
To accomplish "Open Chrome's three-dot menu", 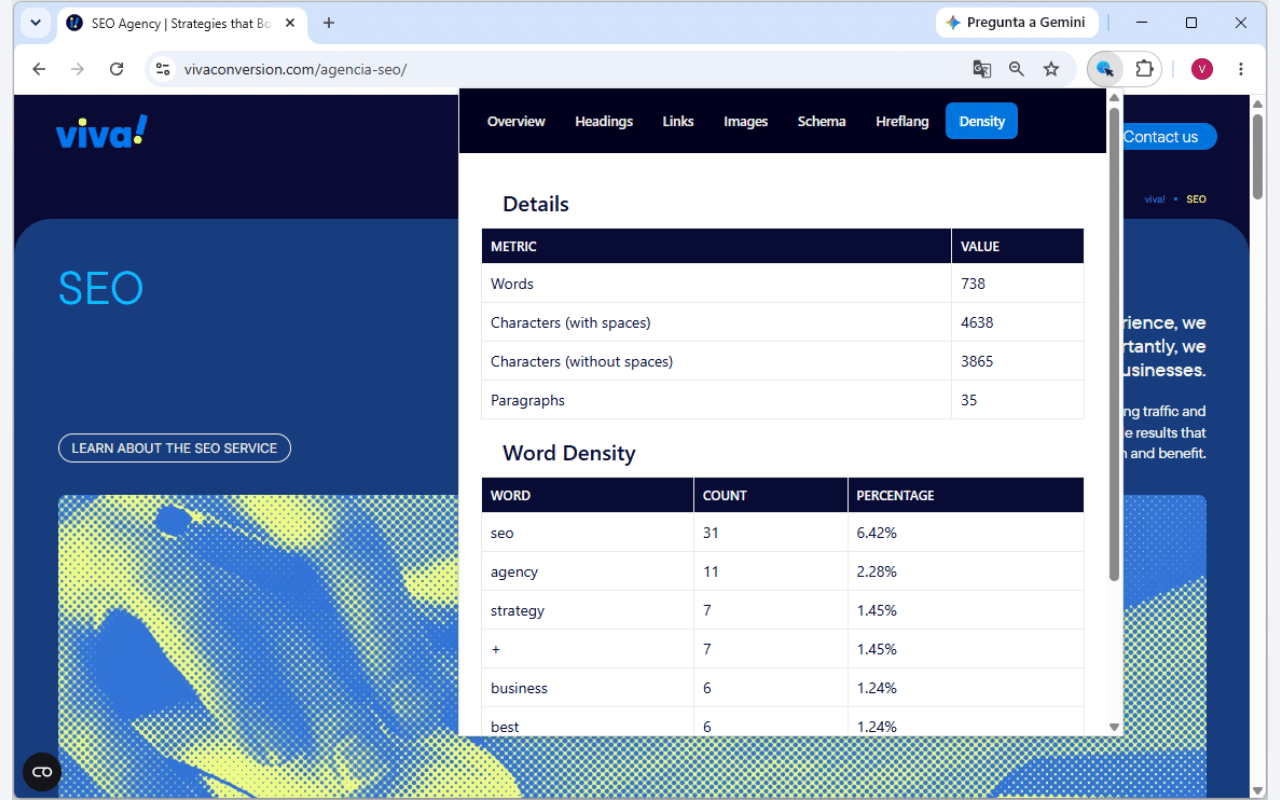I will 1241,69.
